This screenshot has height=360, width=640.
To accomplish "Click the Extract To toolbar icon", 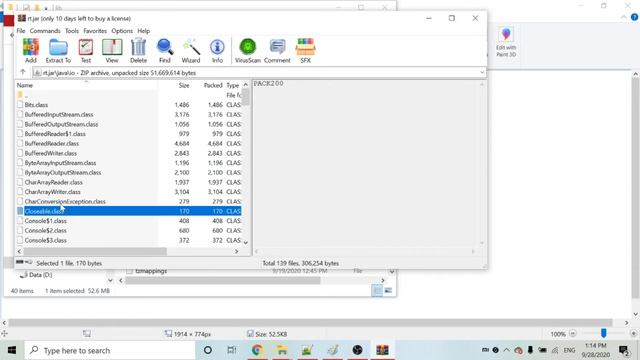I will coord(58,51).
